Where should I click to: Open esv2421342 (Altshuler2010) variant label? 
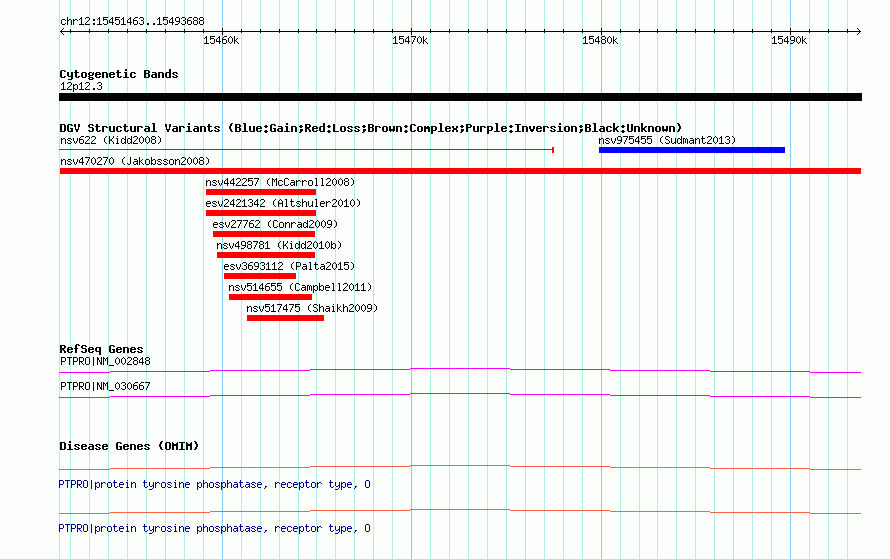point(283,203)
